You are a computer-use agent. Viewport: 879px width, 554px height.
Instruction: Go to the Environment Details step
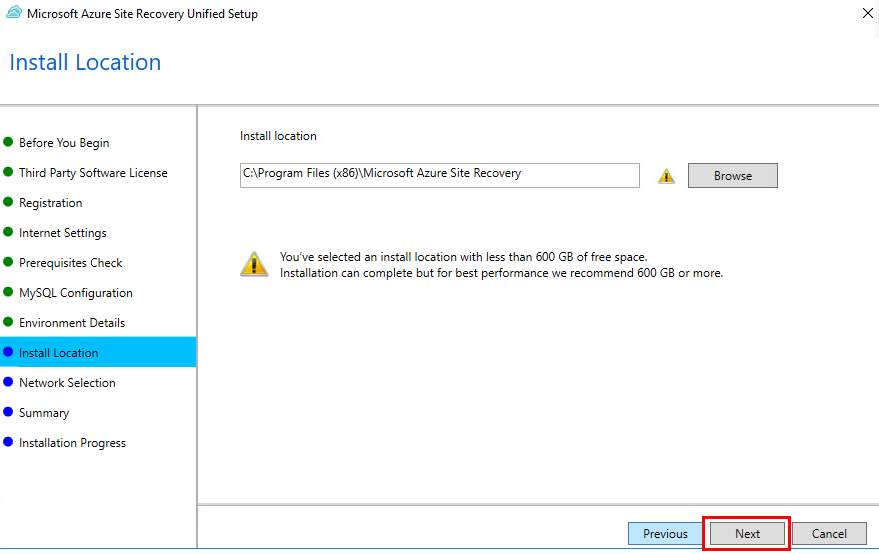(72, 322)
